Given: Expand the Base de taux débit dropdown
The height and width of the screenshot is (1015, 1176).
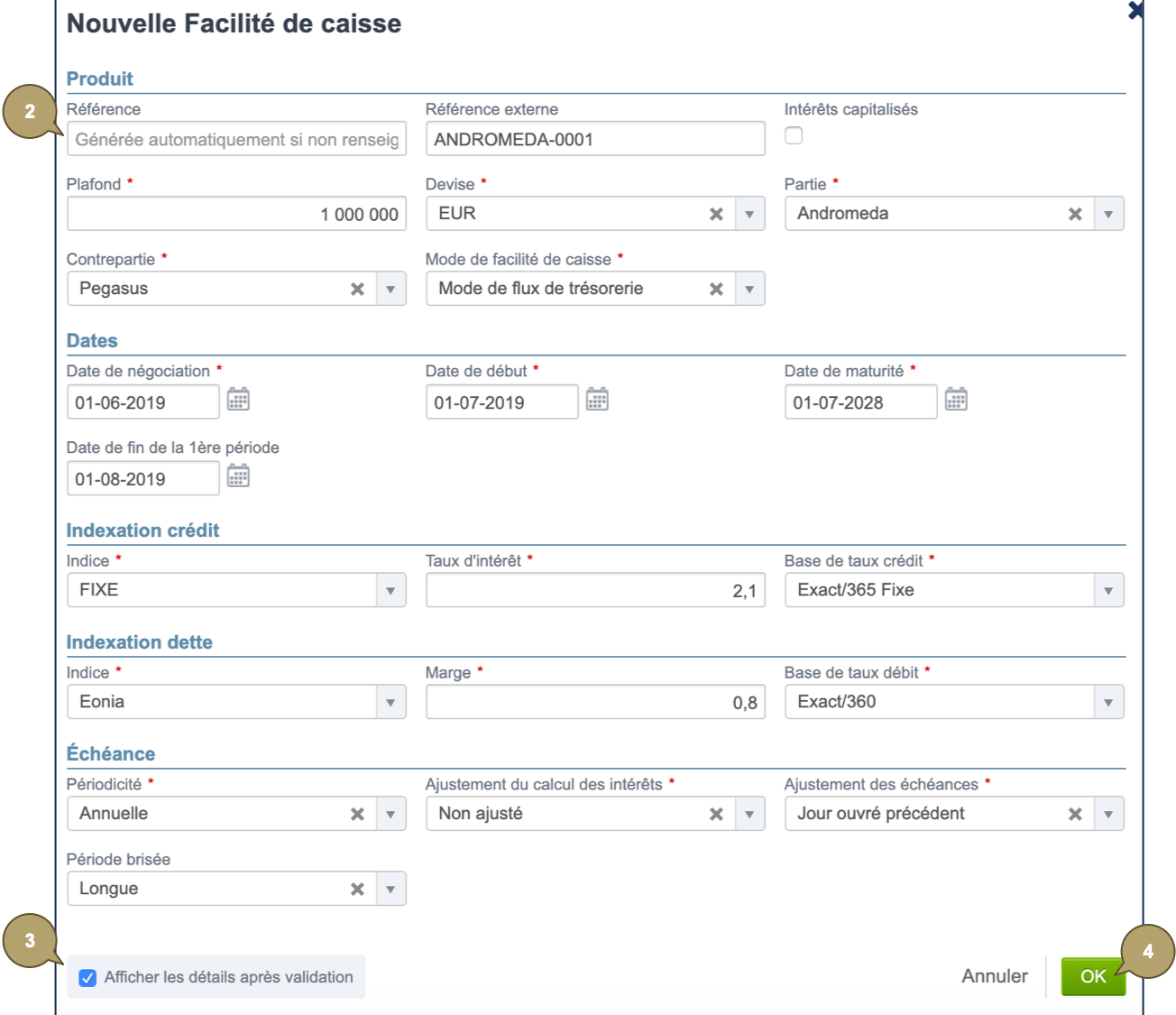Looking at the screenshot, I should (x=1108, y=703).
